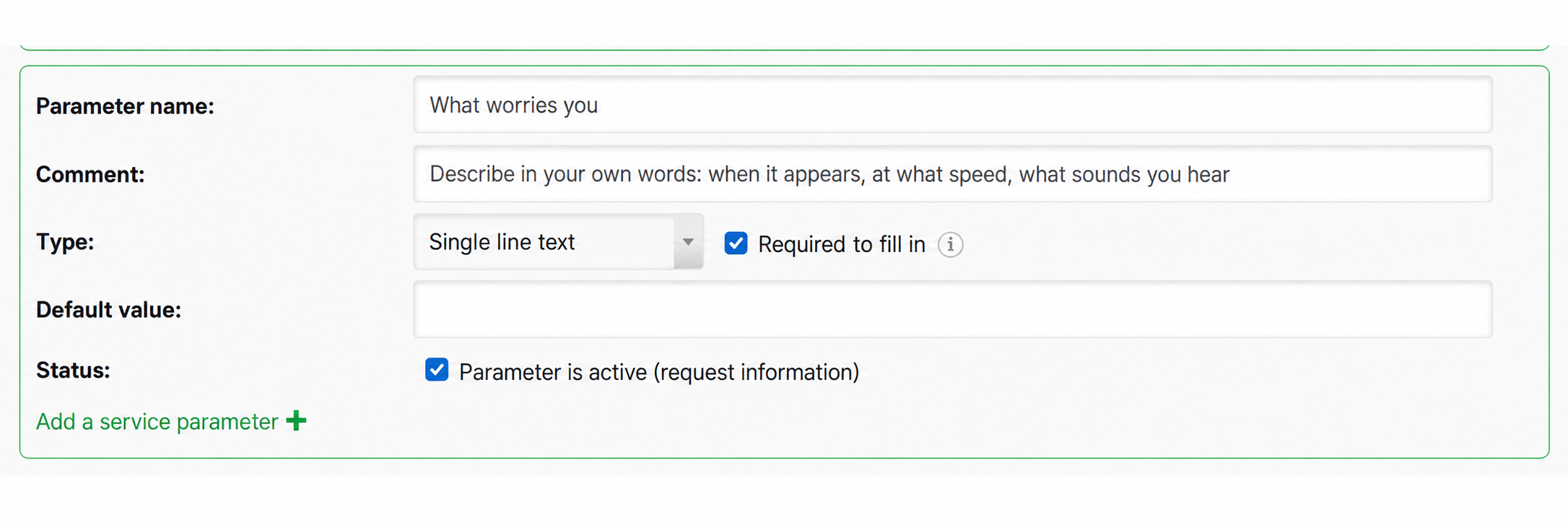1568x523 pixels.
Task: Open the Type dropdown showing Single line text
Action: [558, 242]
